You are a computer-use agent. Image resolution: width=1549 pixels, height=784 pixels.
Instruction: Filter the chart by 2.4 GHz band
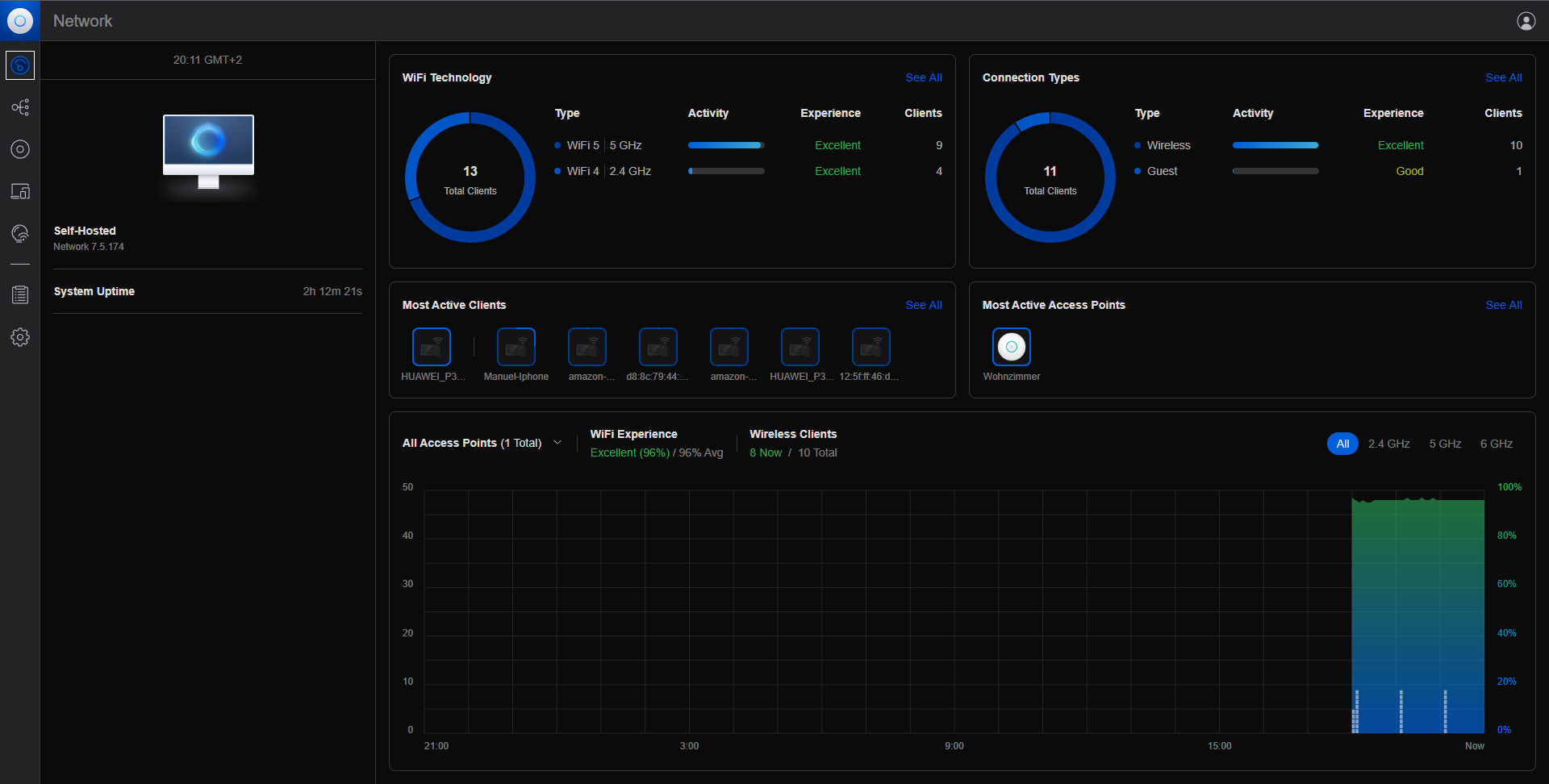coord(1388,444)
